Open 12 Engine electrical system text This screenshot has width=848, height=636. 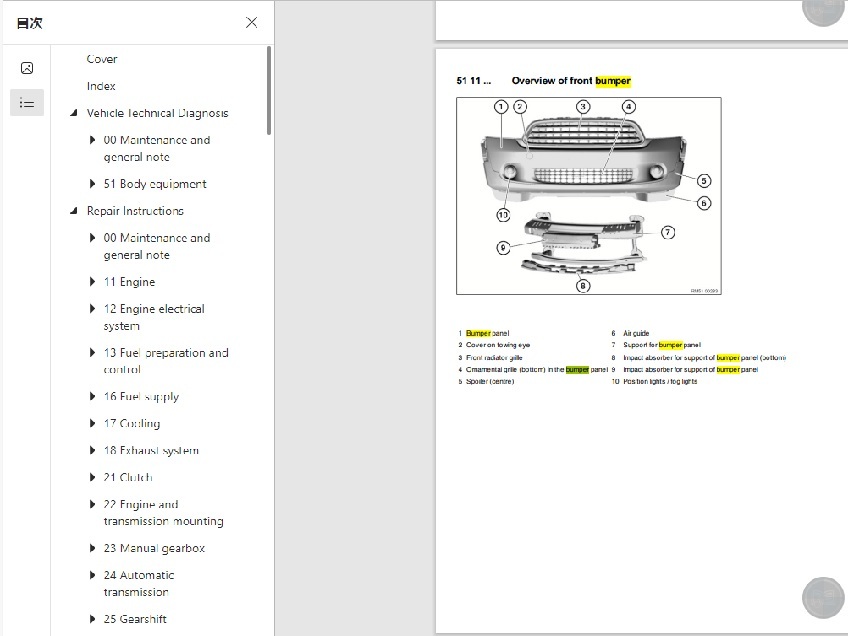pyautogui.click(x=154, y=317)
